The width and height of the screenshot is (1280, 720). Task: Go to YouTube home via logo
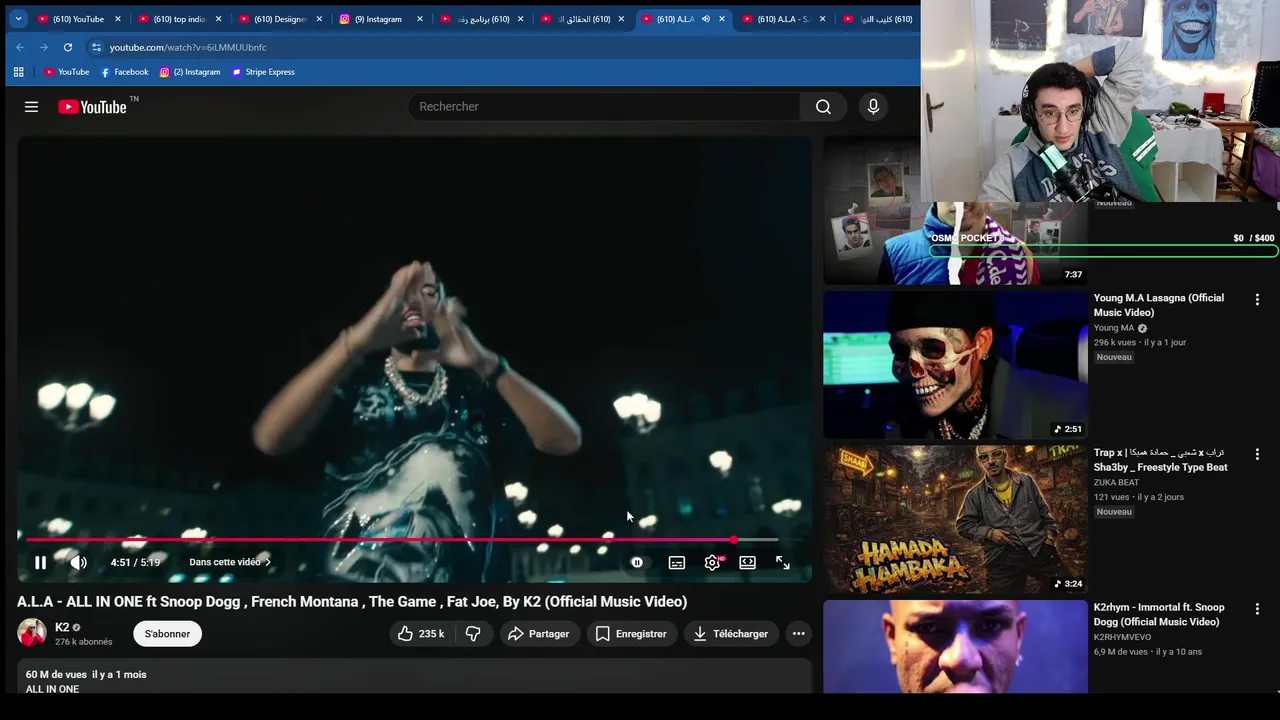click(92, 107)
